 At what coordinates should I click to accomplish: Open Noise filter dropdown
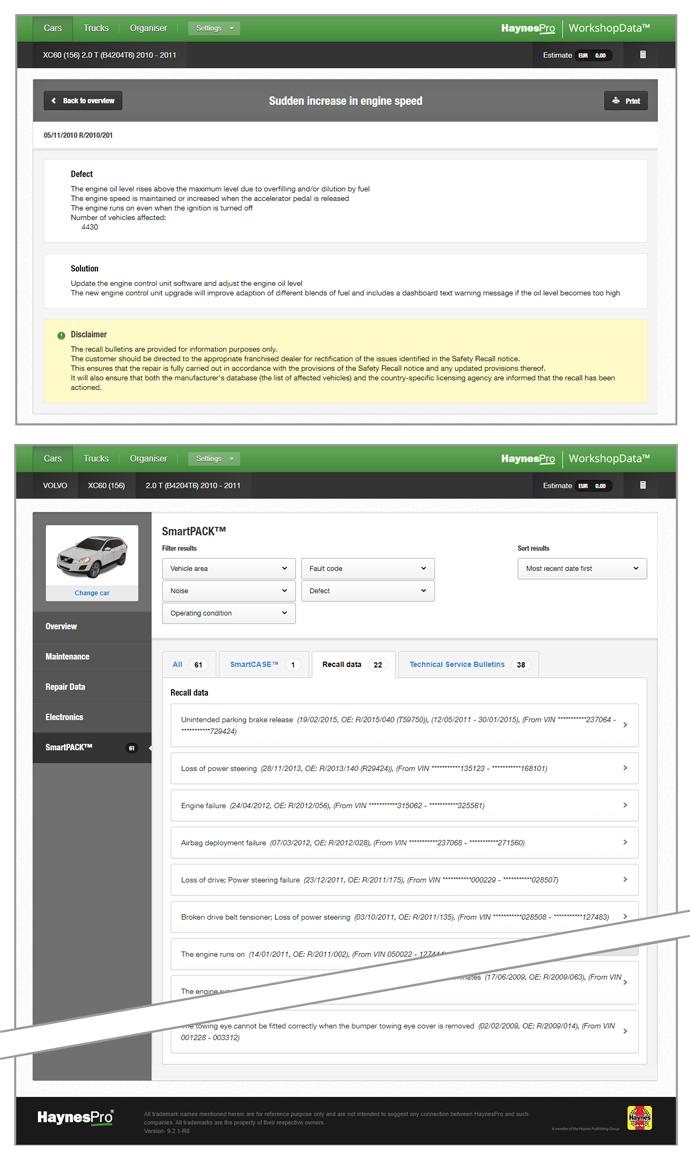pyautogui.click(x=229, y=590)
